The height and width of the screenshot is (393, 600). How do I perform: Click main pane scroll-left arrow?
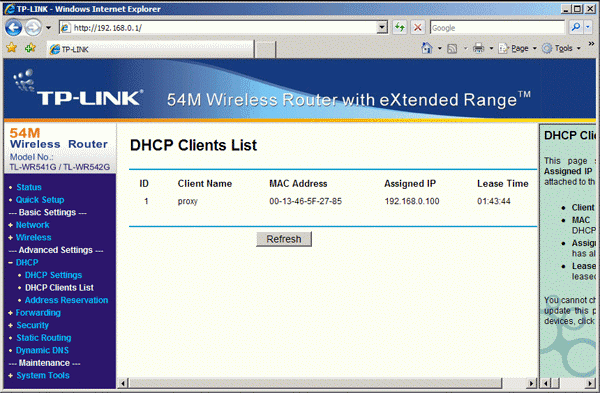123,383
